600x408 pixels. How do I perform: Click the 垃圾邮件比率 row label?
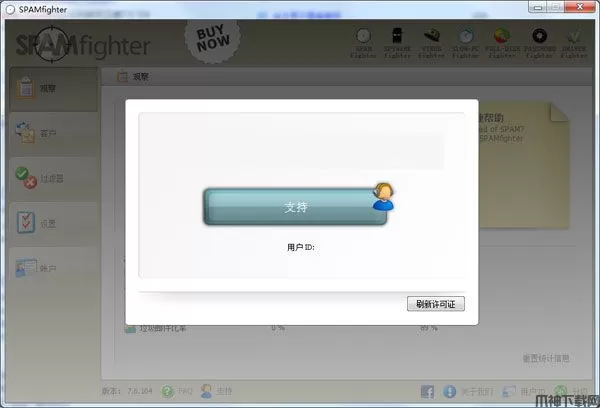click(162, 328)
